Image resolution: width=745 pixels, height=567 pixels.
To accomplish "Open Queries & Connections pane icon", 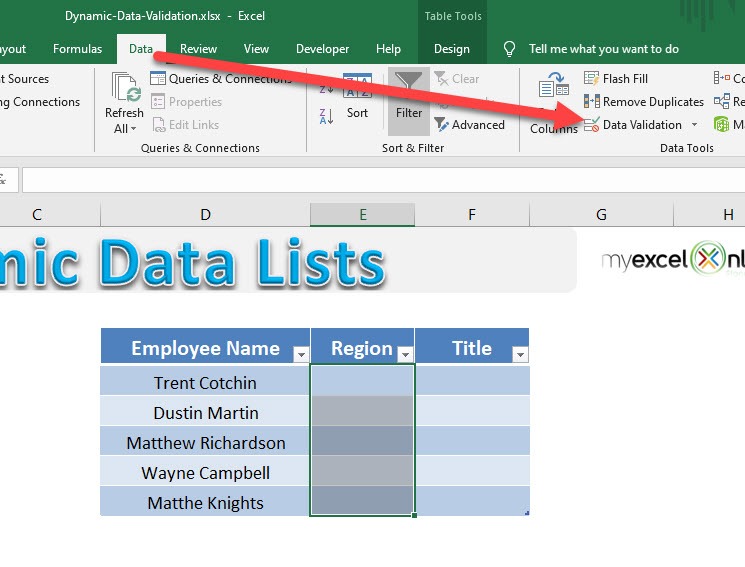I will click(x=158, y=78).
